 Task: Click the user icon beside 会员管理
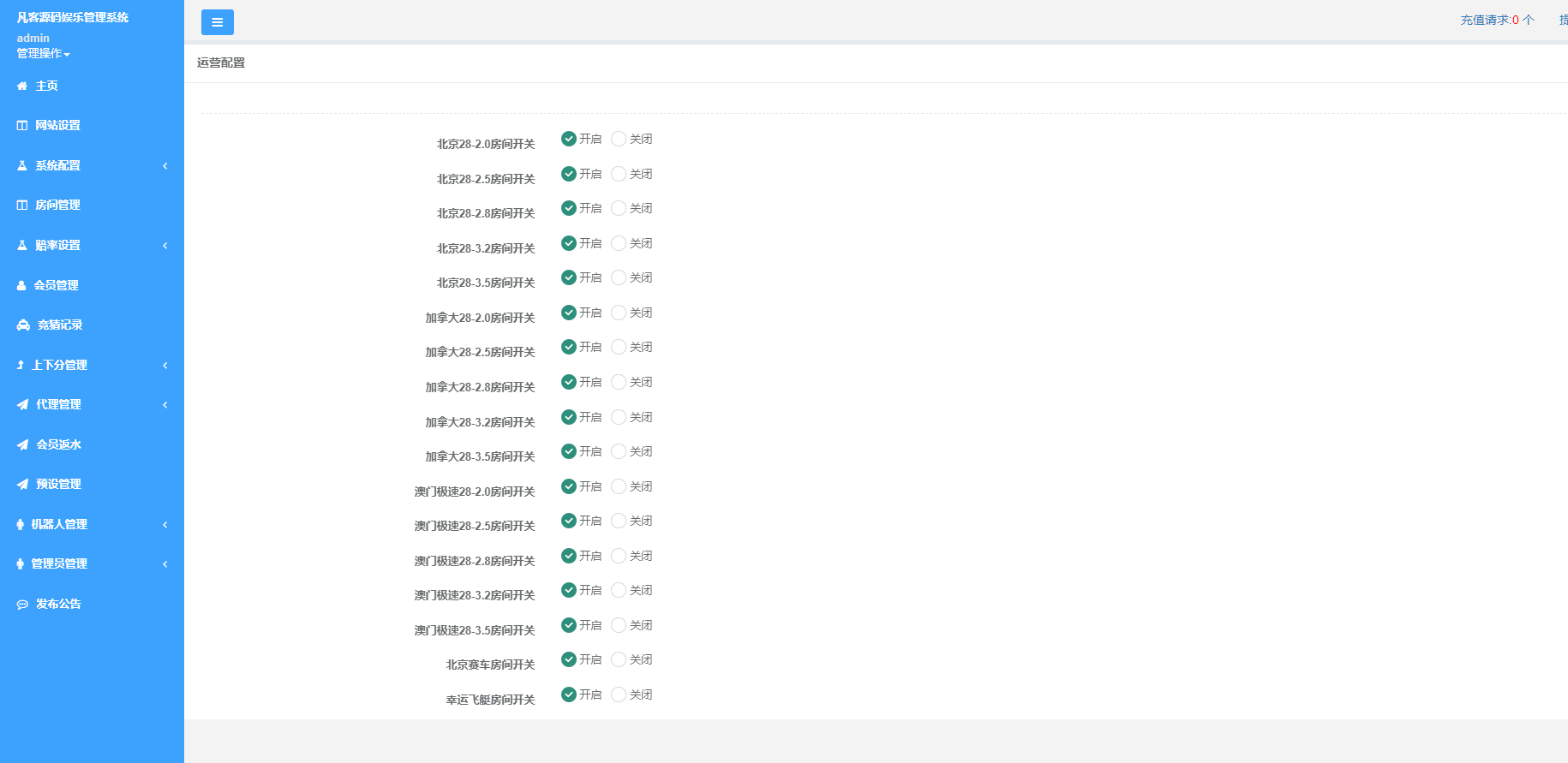pos(21,285)
